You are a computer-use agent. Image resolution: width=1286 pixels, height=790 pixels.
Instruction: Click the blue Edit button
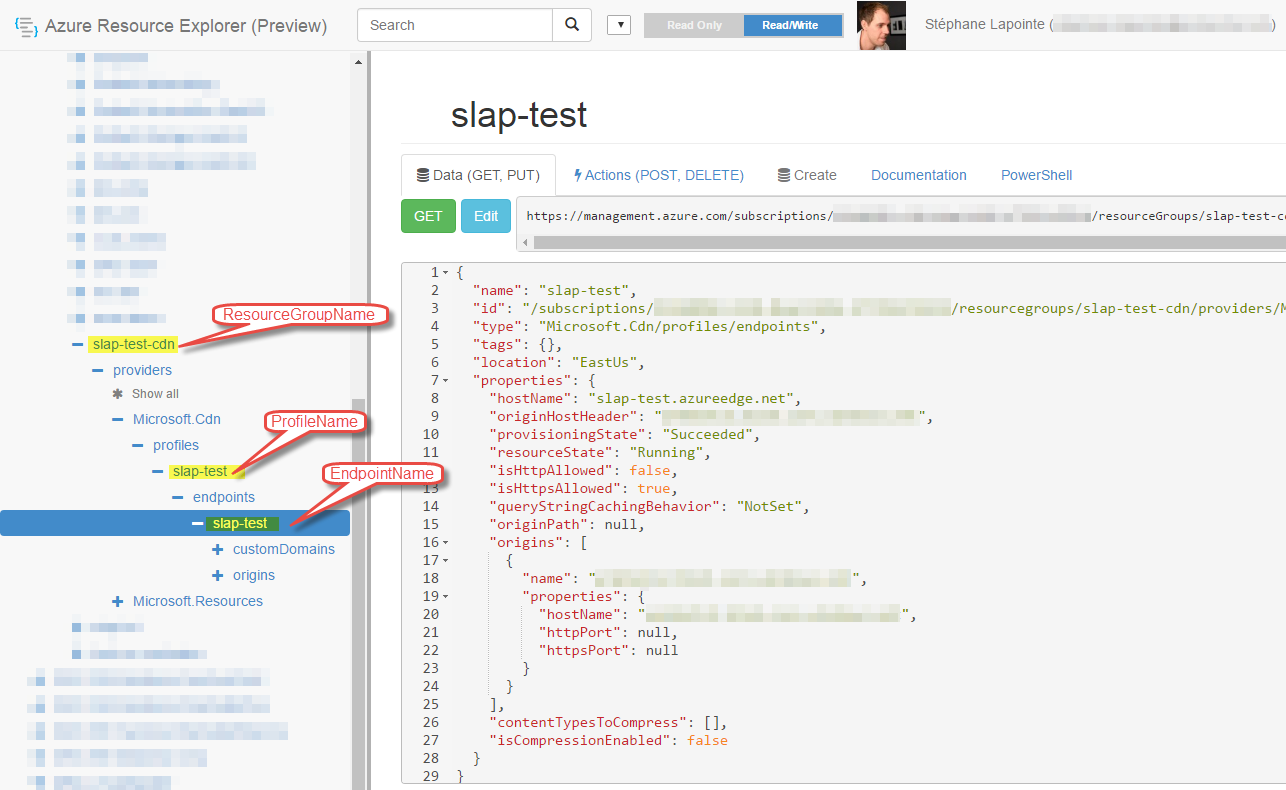pos(486,216)
